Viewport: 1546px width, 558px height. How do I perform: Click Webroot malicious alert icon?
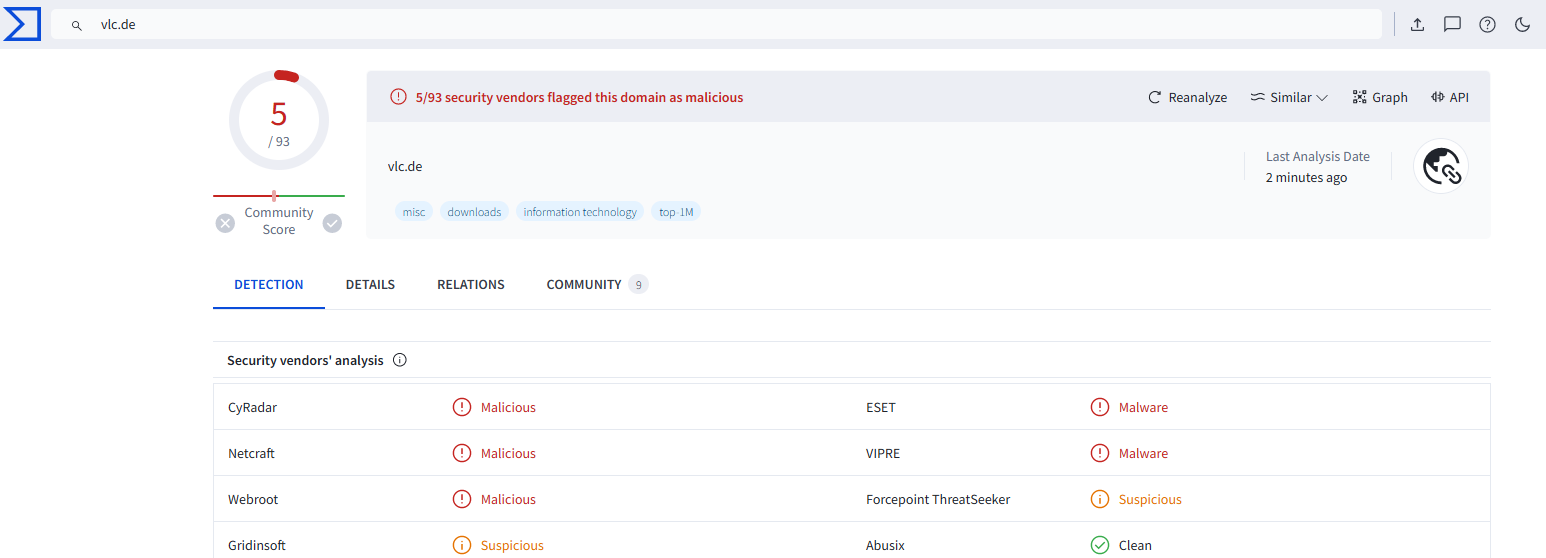pos(462,499)
